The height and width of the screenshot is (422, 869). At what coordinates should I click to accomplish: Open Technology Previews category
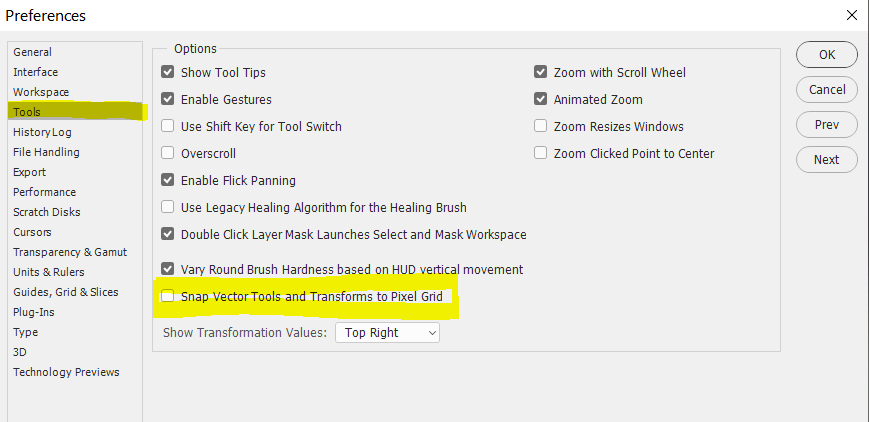[x=66, y=372]
